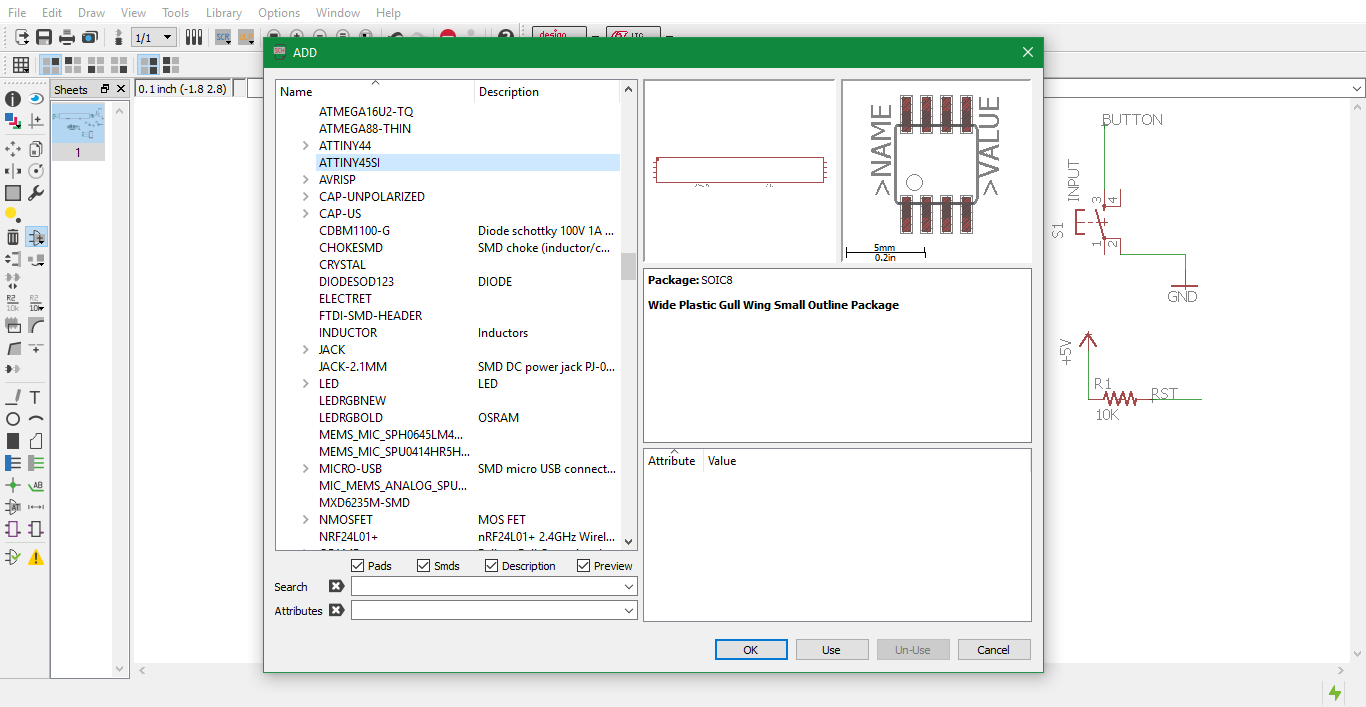Open the Attributes dropdown arrow

point(628,610)
